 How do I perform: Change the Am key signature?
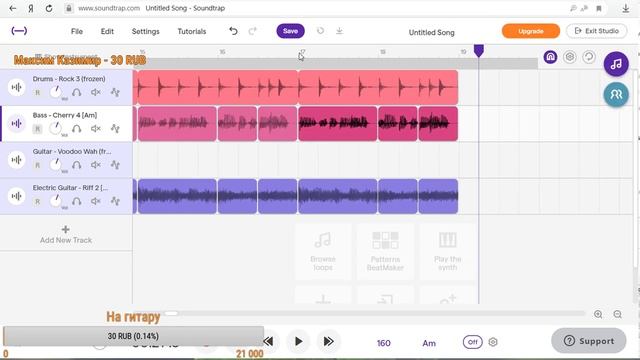[x=429, y=343]
